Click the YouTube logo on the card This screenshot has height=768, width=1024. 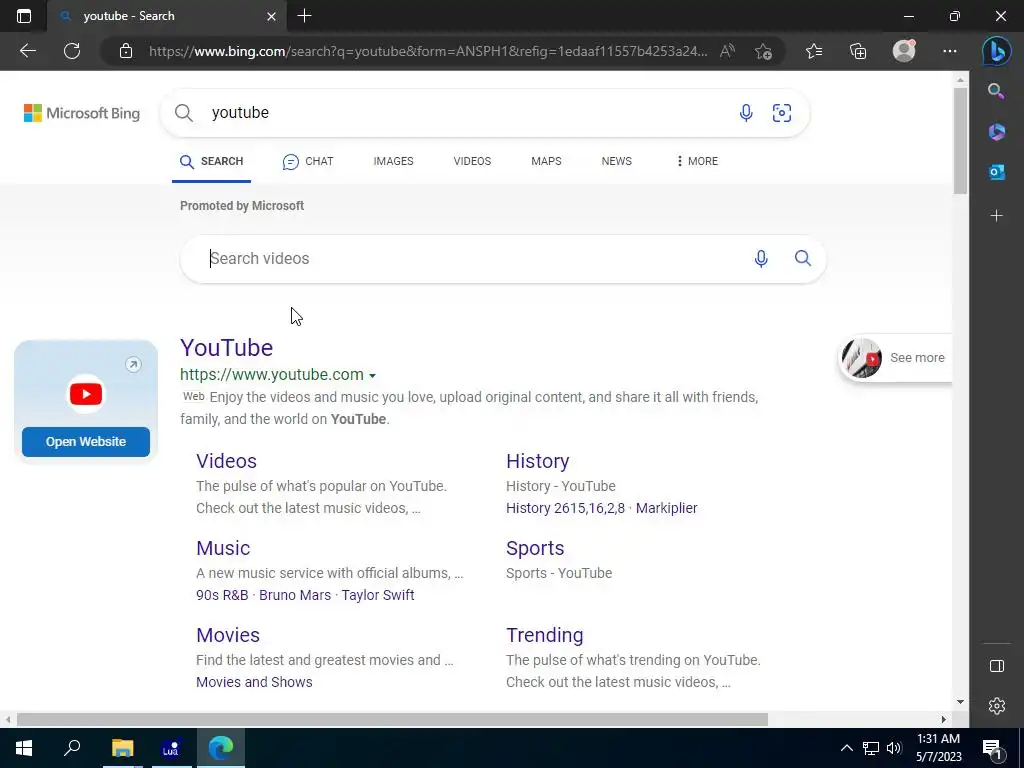pos(86,394)
